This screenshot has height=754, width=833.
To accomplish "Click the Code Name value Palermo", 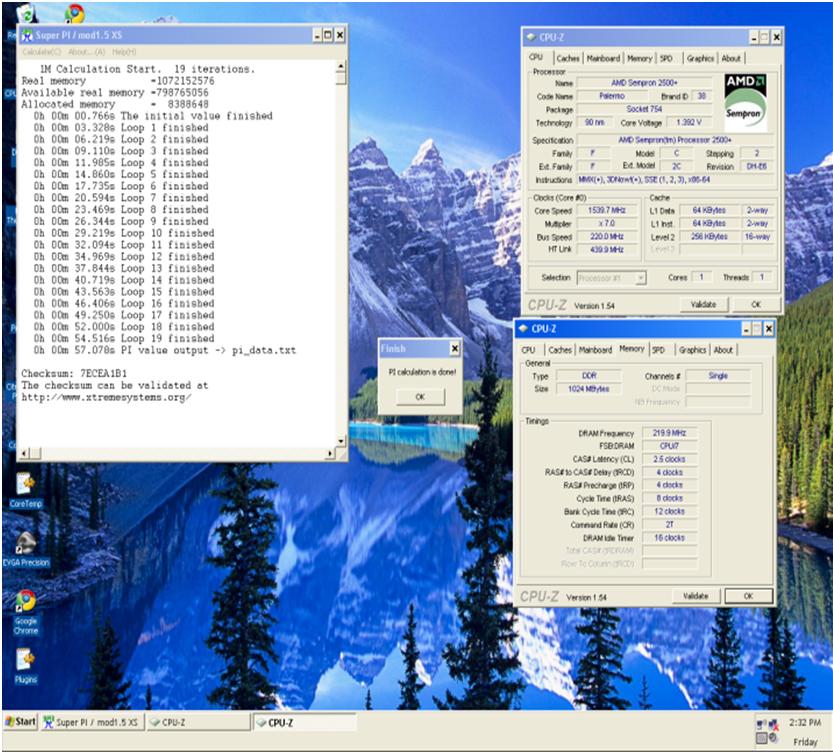I will (x=612, y=96).
